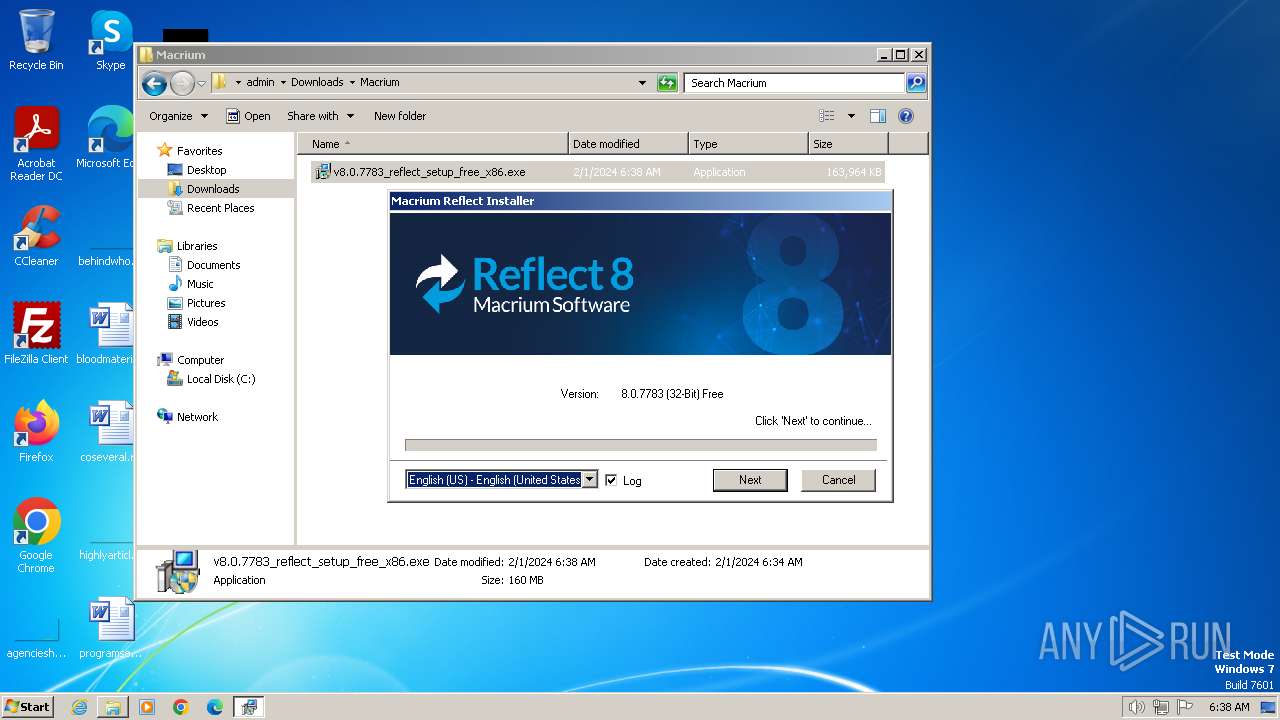Screen dimensions: 1280x720
Task: Show the preview pane
Action: pyautogui.click(x=878, y=116)
